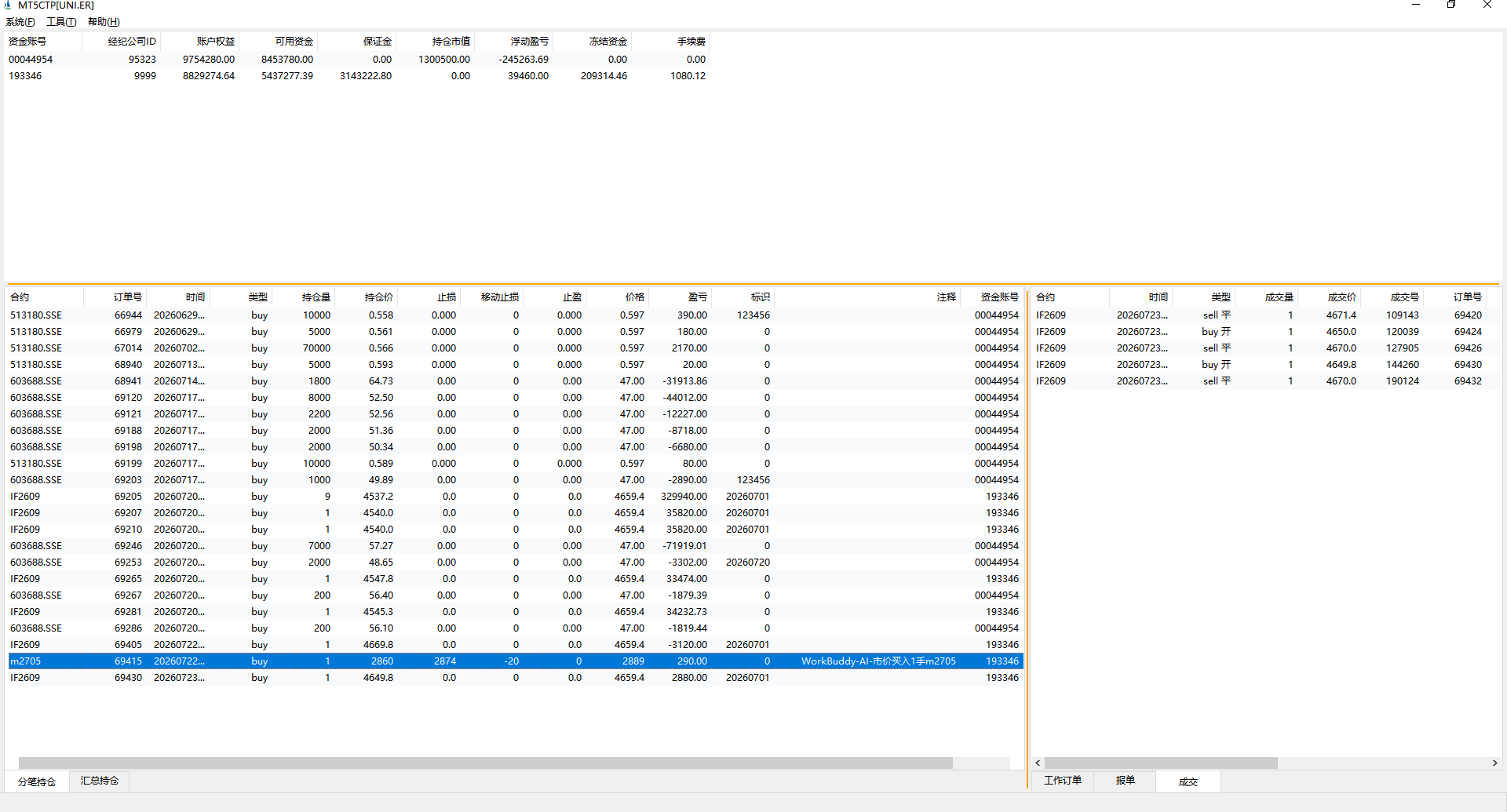The width and height of the screenshot is (1507, 812).
Task: Select position order 66944 for 513180.SSE
Action: (x=515, y=315)
